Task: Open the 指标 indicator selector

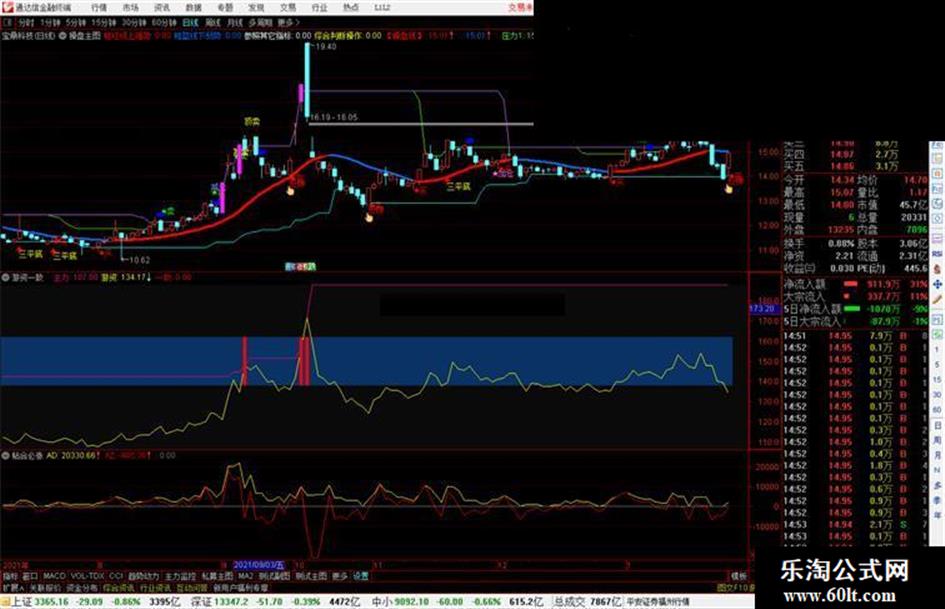Action: pyautogui.click(x=10, y=576)
